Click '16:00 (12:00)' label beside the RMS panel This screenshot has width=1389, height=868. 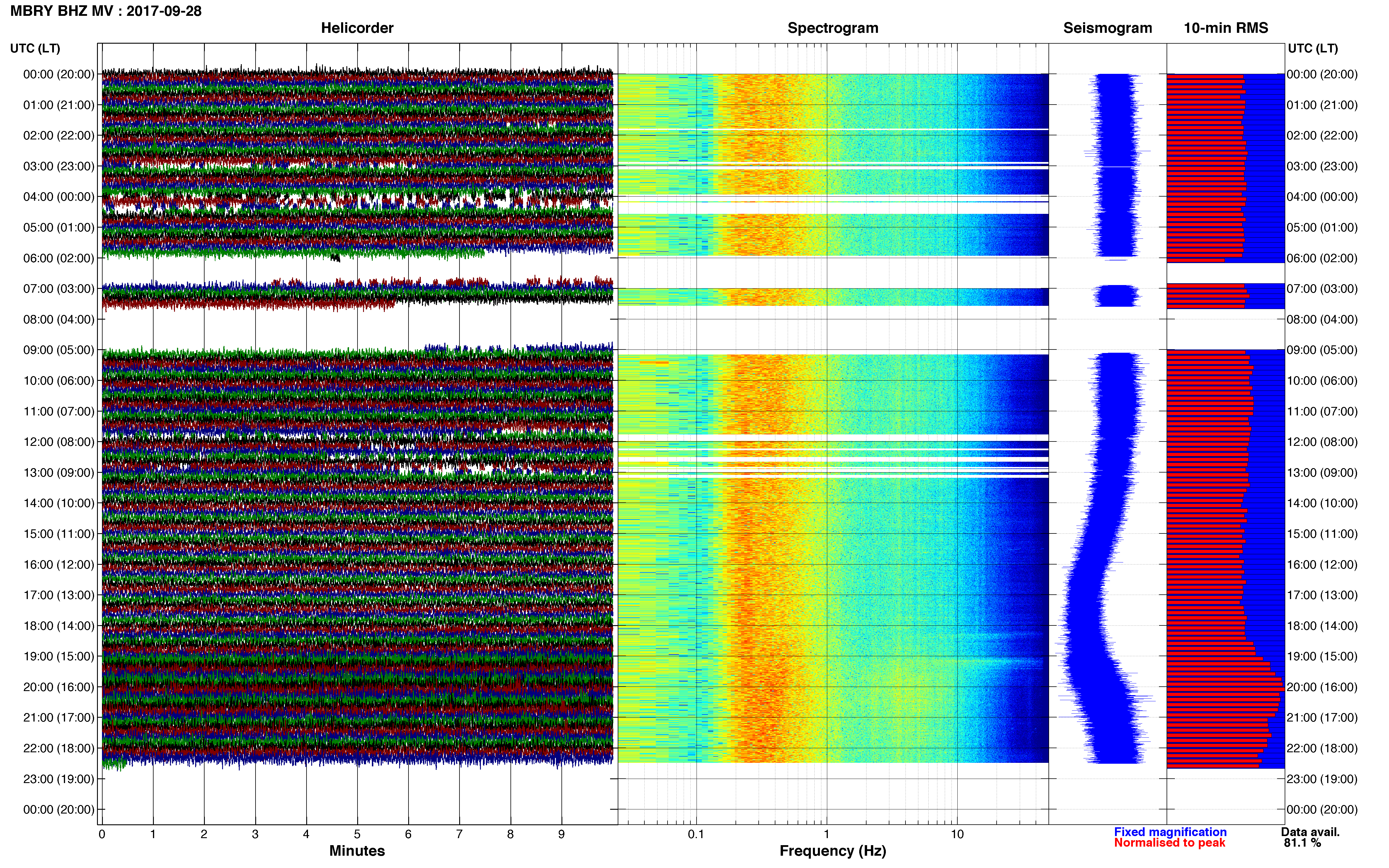(1322, 565)
